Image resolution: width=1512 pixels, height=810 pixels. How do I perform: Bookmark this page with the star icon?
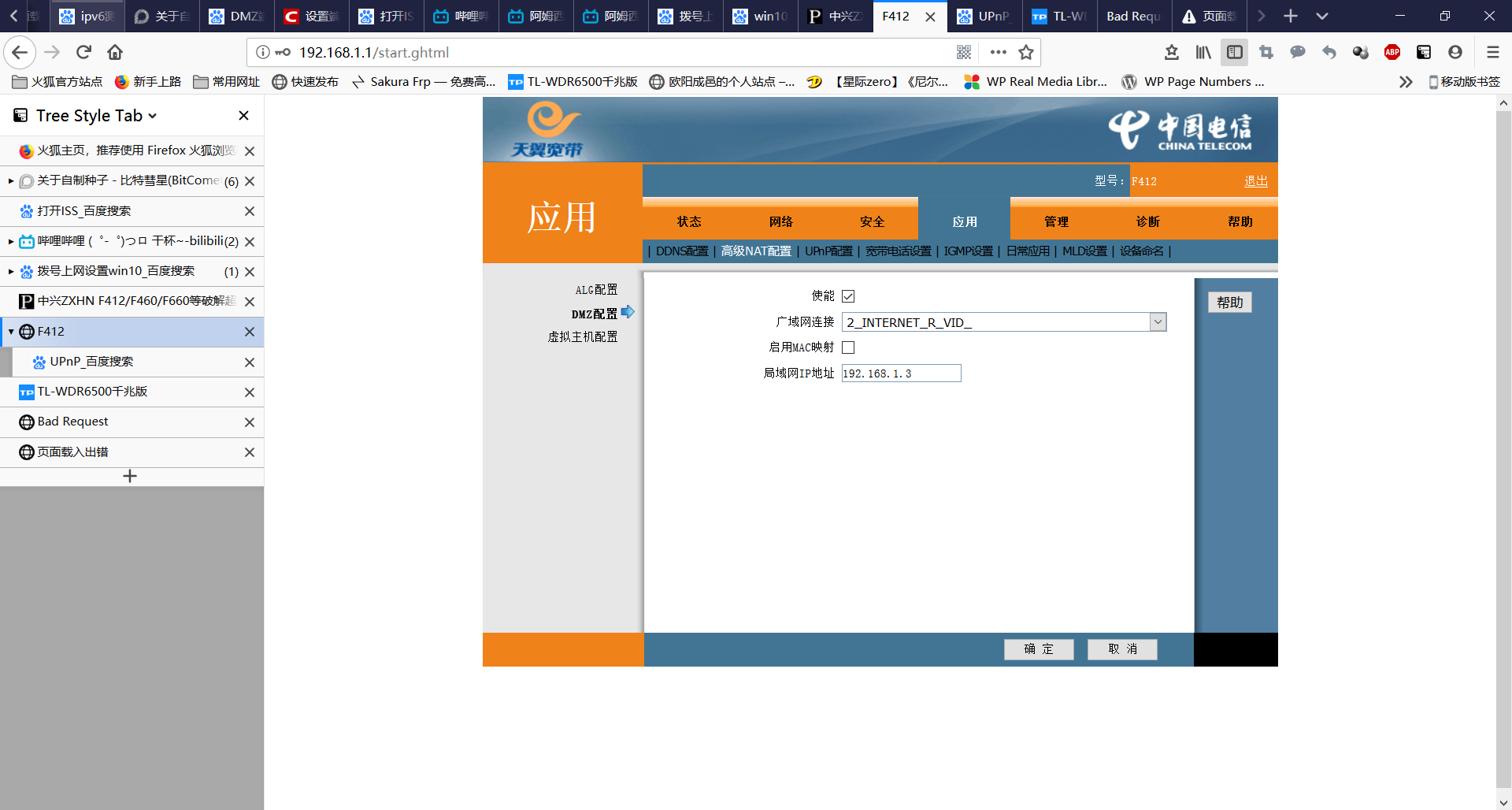pos(1025,52)
